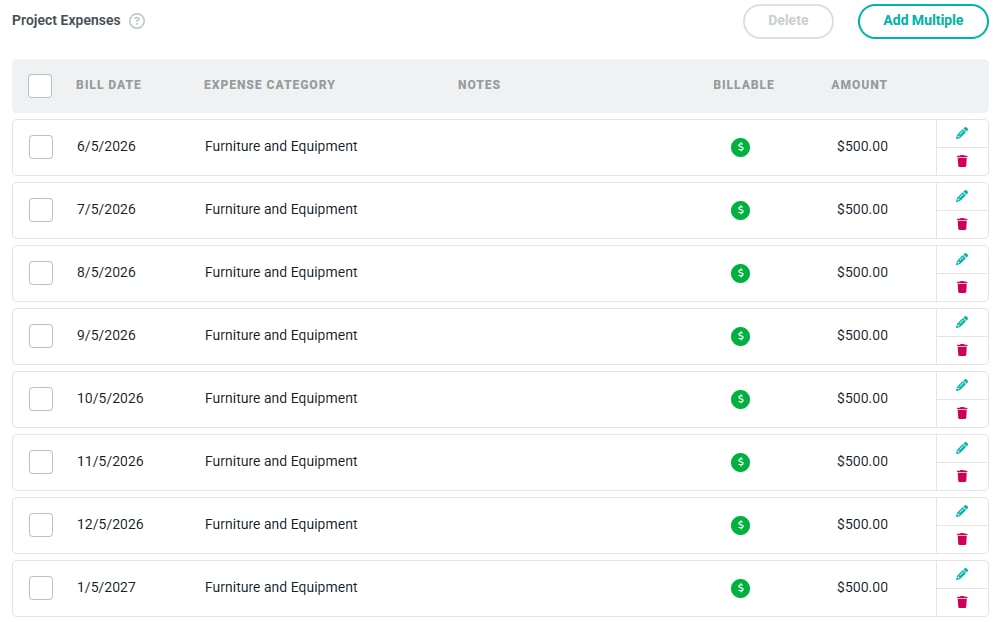
Task: Edit the 12/5/2026 expense with pencil icon
Action: tap(962, 511)
